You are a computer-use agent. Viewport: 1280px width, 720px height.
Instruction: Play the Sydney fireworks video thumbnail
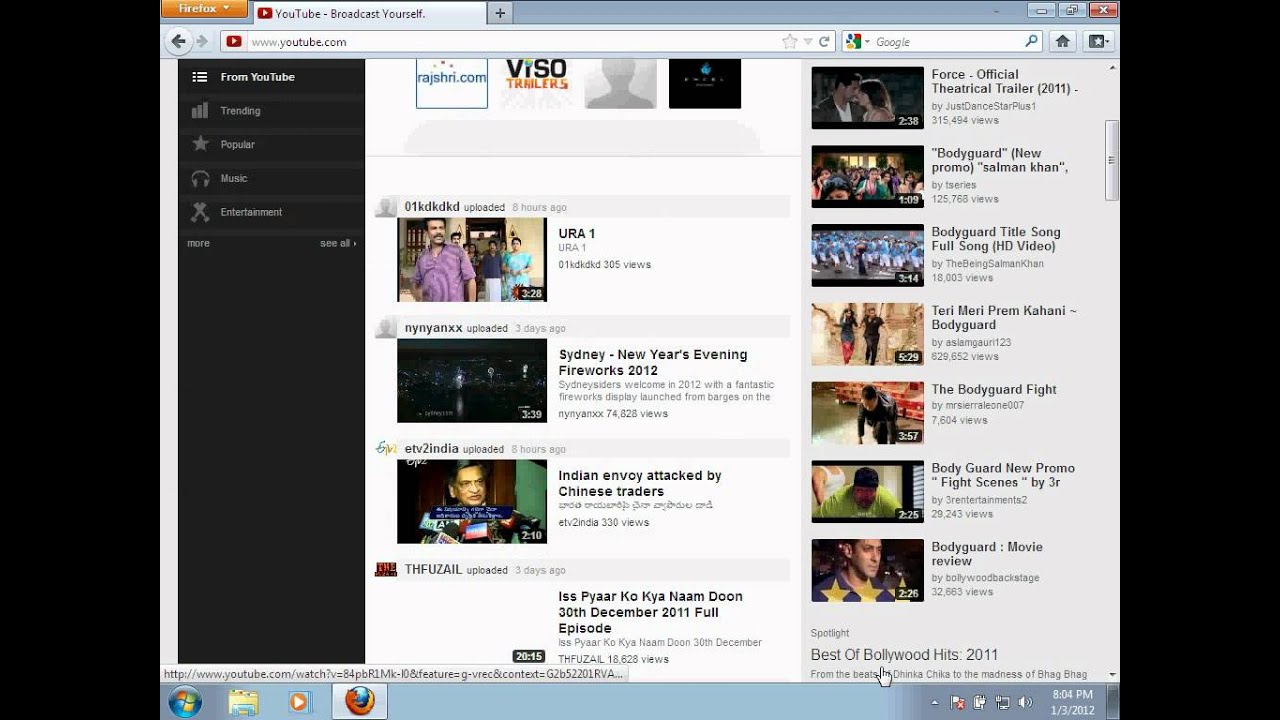(472, 381)
